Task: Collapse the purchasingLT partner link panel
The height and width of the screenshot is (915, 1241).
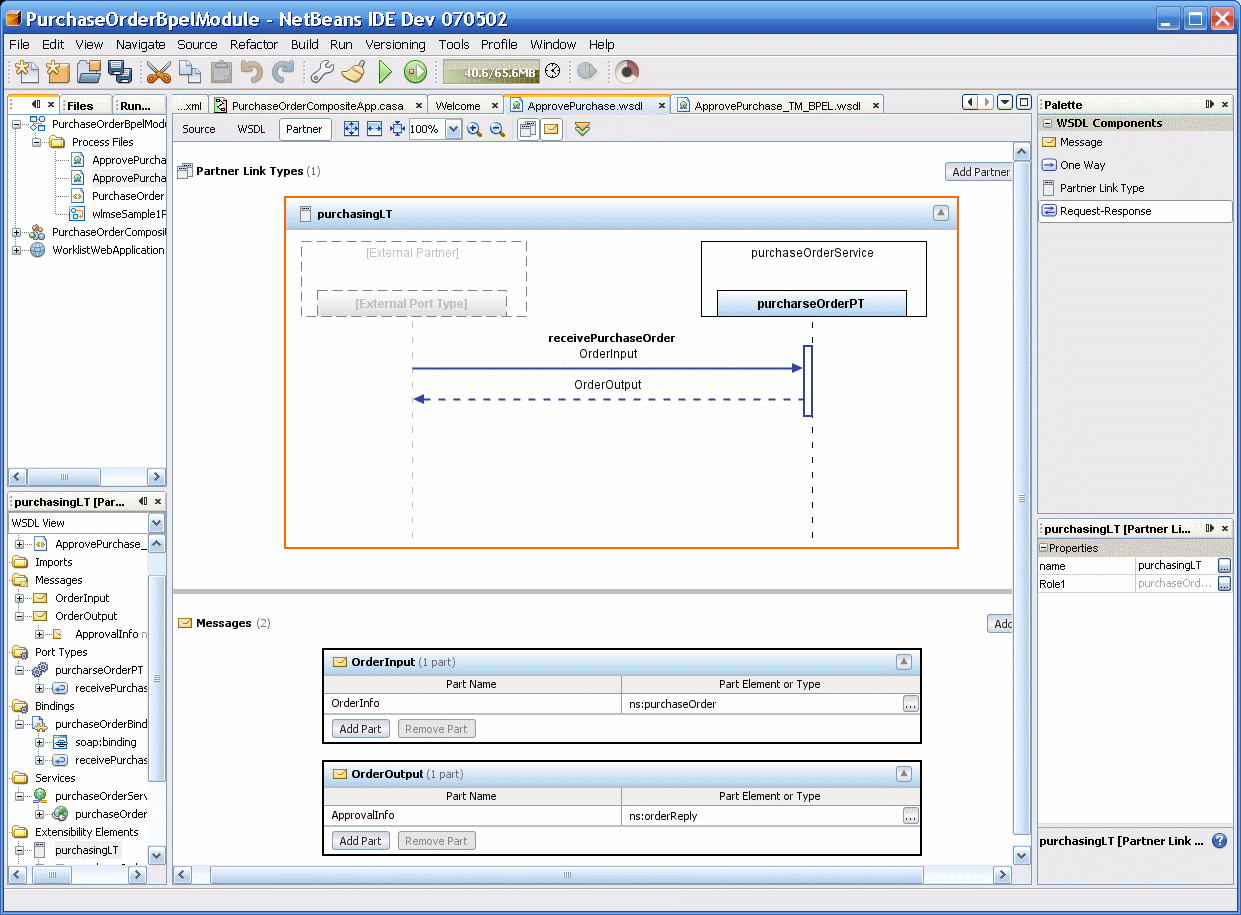Action: (940, 213)
